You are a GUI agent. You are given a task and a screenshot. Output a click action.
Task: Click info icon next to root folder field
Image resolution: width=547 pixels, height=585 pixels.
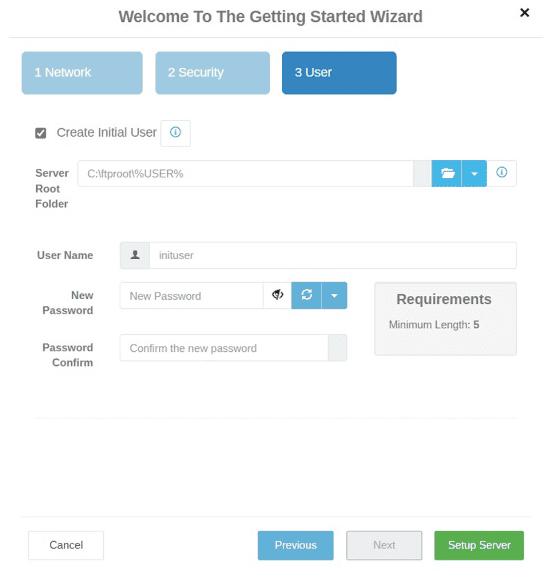[x=501, y=173]
